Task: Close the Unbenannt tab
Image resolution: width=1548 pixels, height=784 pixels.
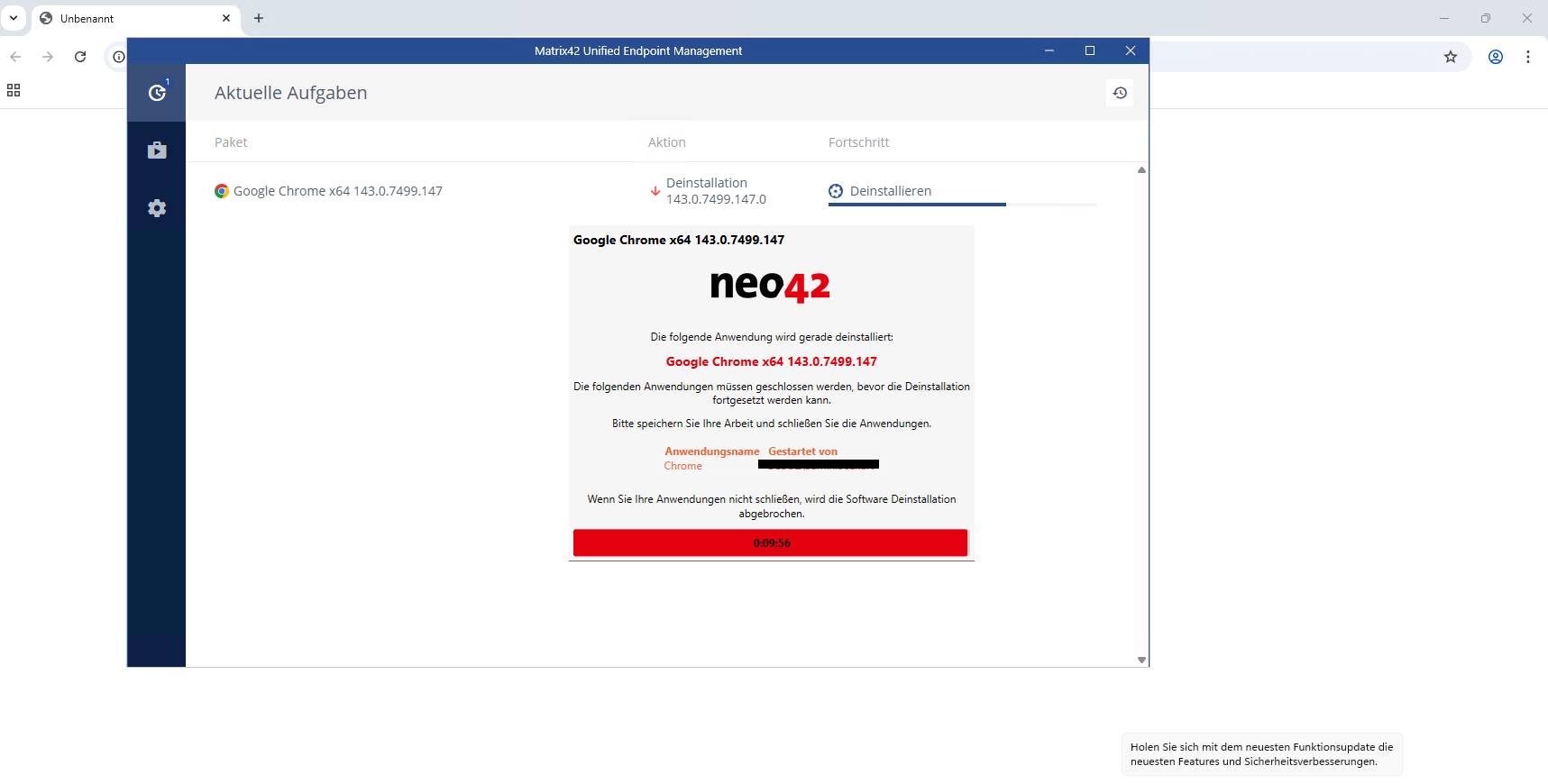Action: tap(226, 18)
